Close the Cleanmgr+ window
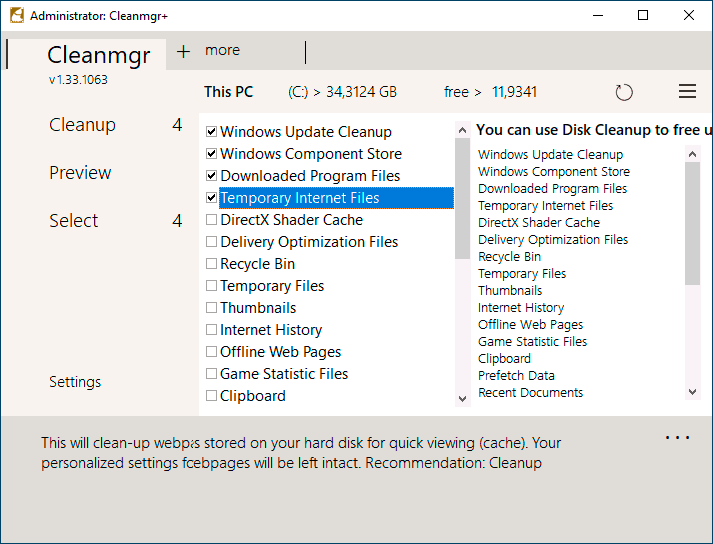 click(x=689, y=15)
